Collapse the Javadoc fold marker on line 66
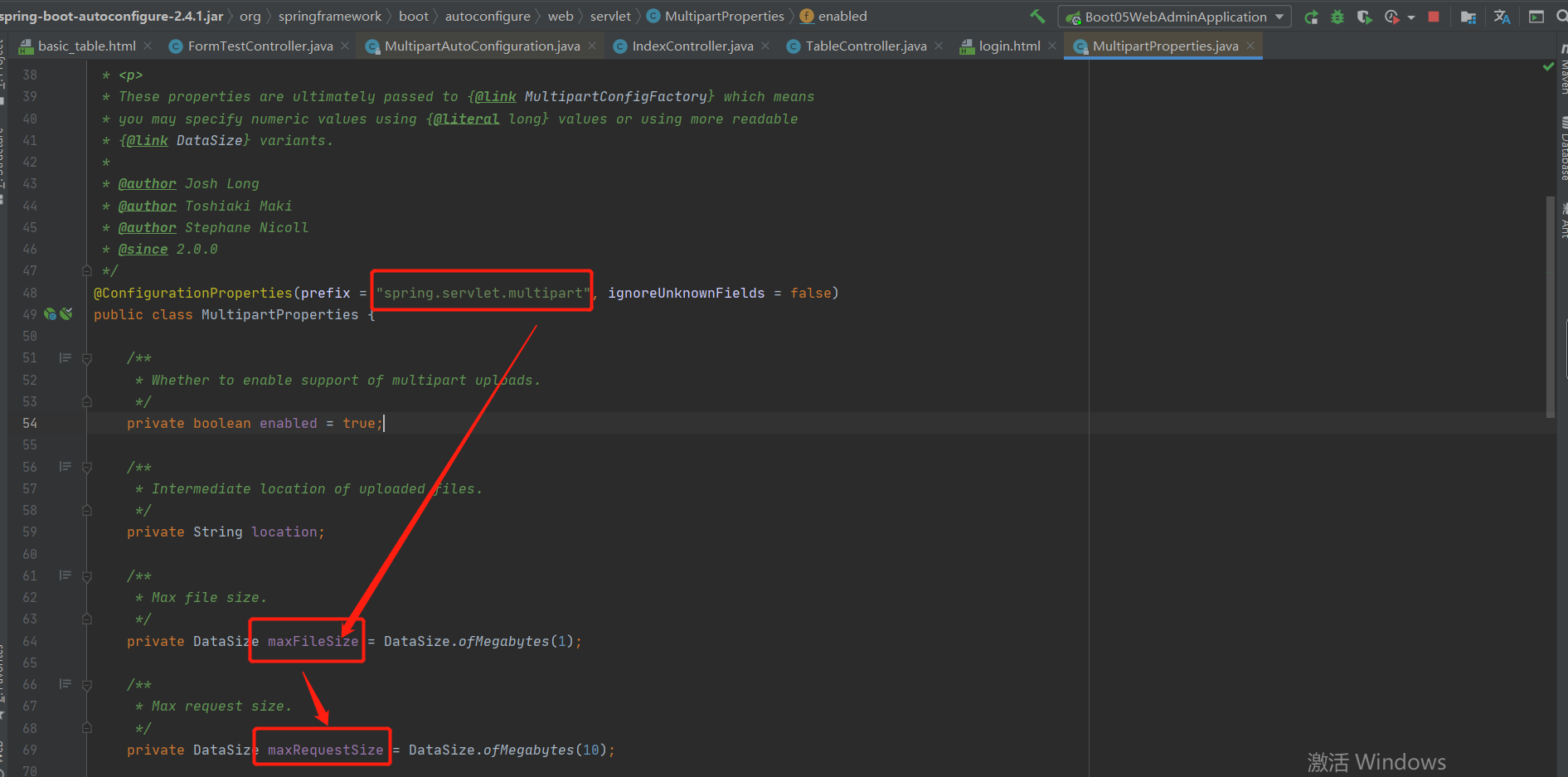1568x777 pixels. pos(87,684)
